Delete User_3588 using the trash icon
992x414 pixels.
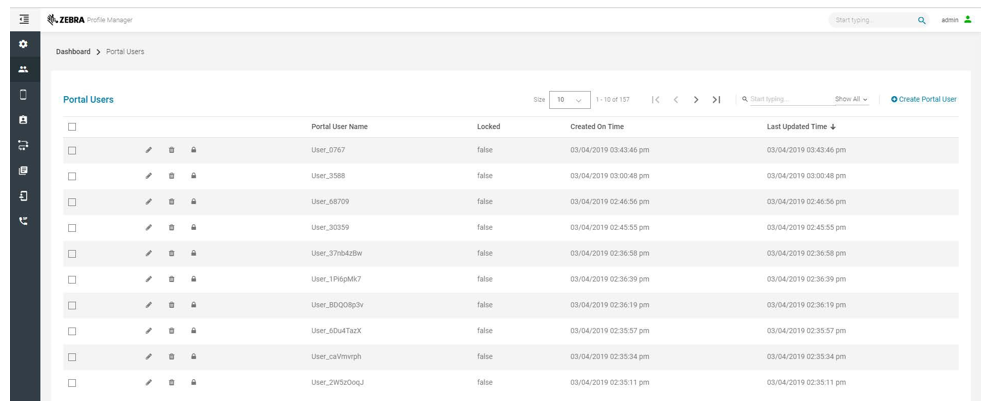(171, 176)
